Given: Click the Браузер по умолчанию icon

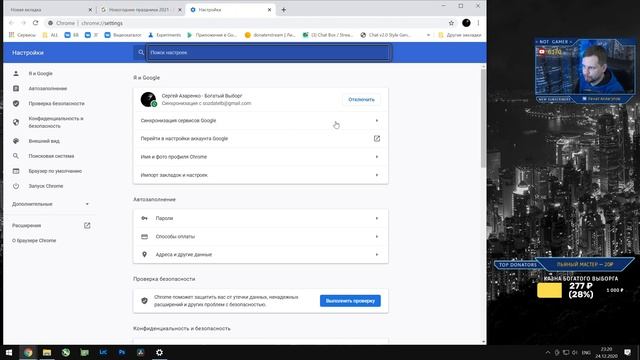Looking at the screenshot, I should [16, 171].
